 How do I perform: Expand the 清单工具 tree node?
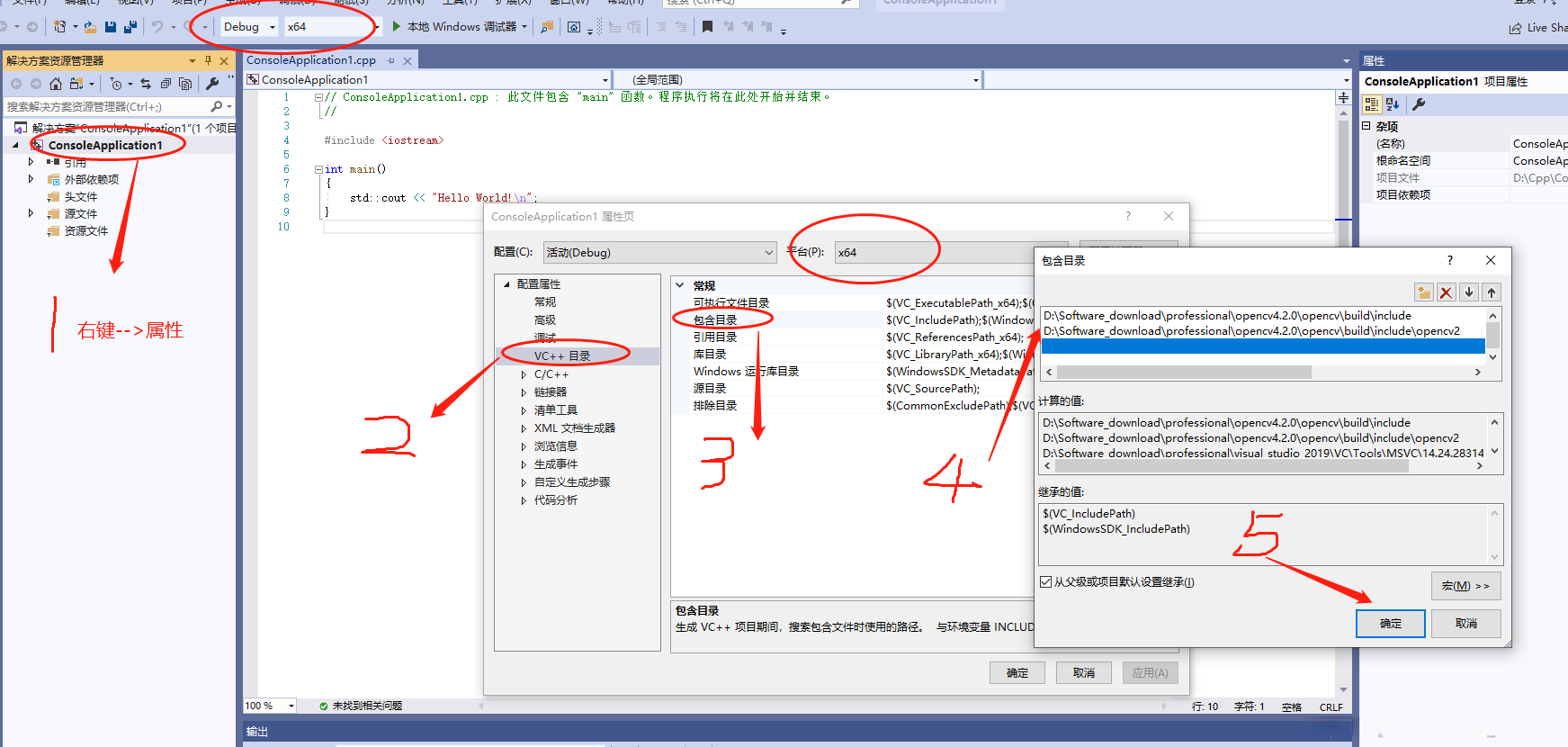click(524, 410)
